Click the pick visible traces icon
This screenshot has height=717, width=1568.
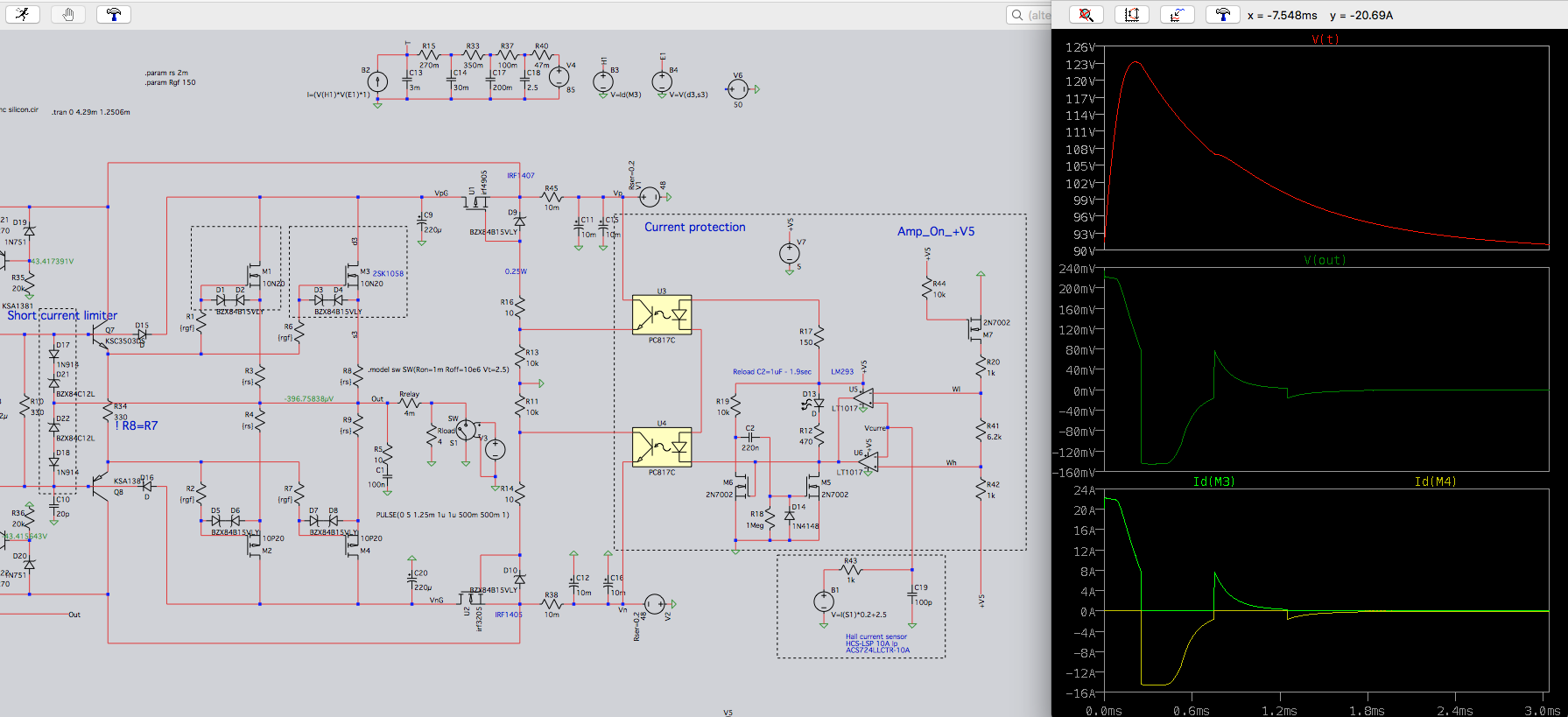coord(1178,15)
